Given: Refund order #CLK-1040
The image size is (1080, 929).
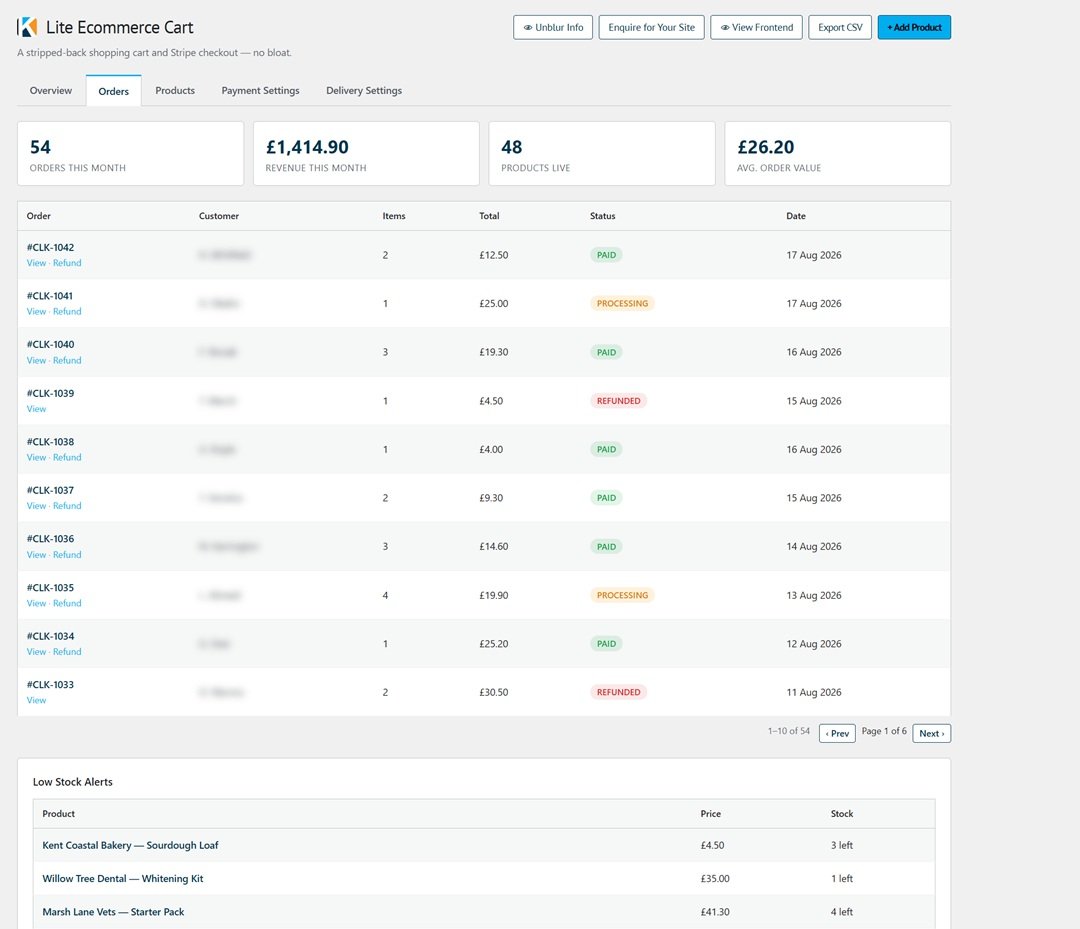Looking at the screenshot, I should [x=67, y=360].
